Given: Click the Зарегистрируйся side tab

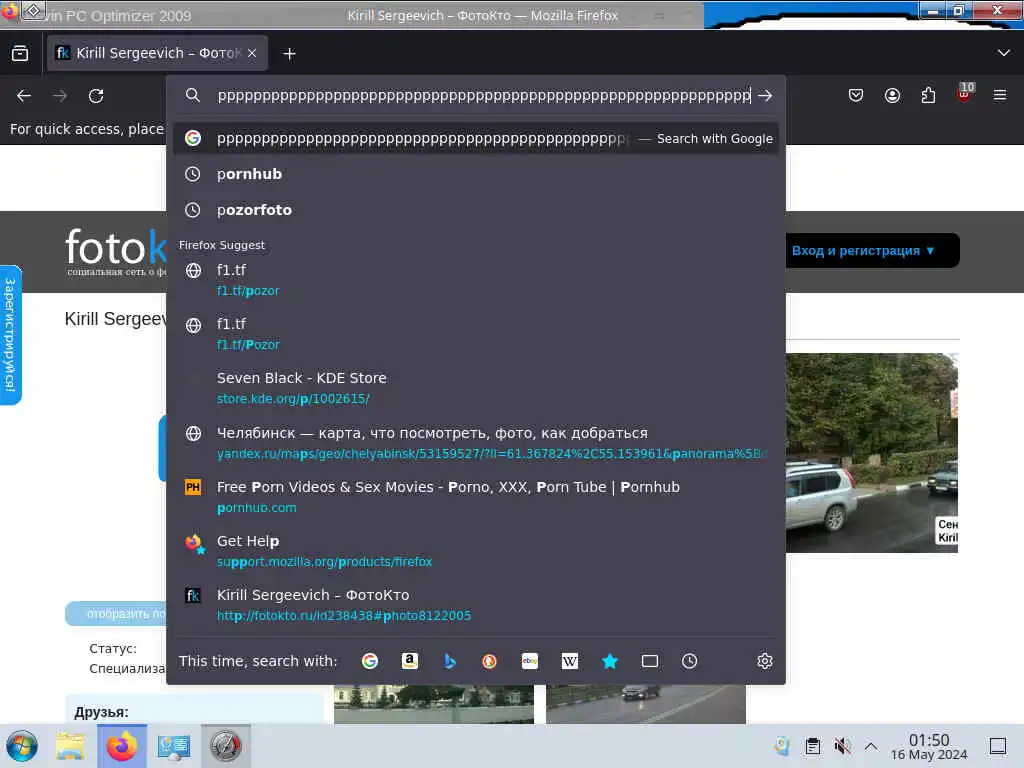Looking at the screenshot, I should pos(10,335).
